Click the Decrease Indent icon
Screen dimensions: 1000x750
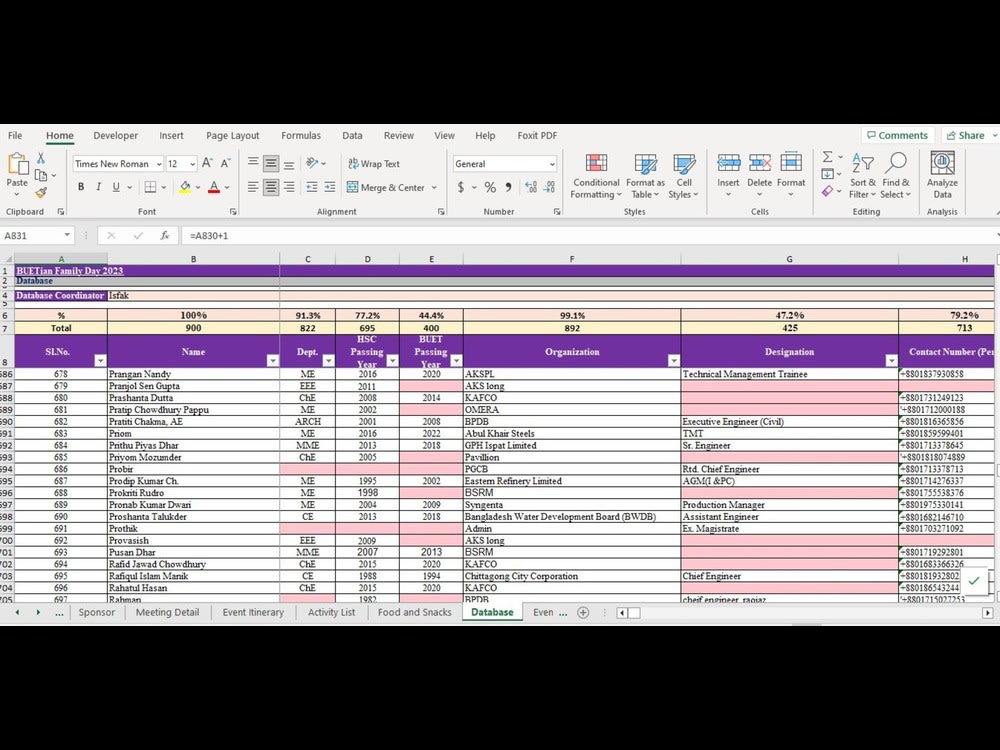(312, 187)
